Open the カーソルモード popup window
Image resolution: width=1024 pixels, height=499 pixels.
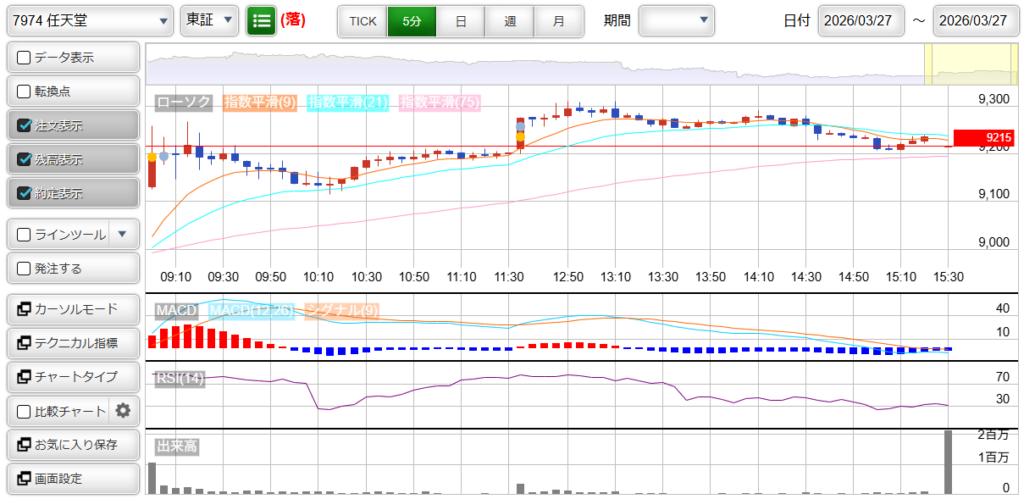72,309
